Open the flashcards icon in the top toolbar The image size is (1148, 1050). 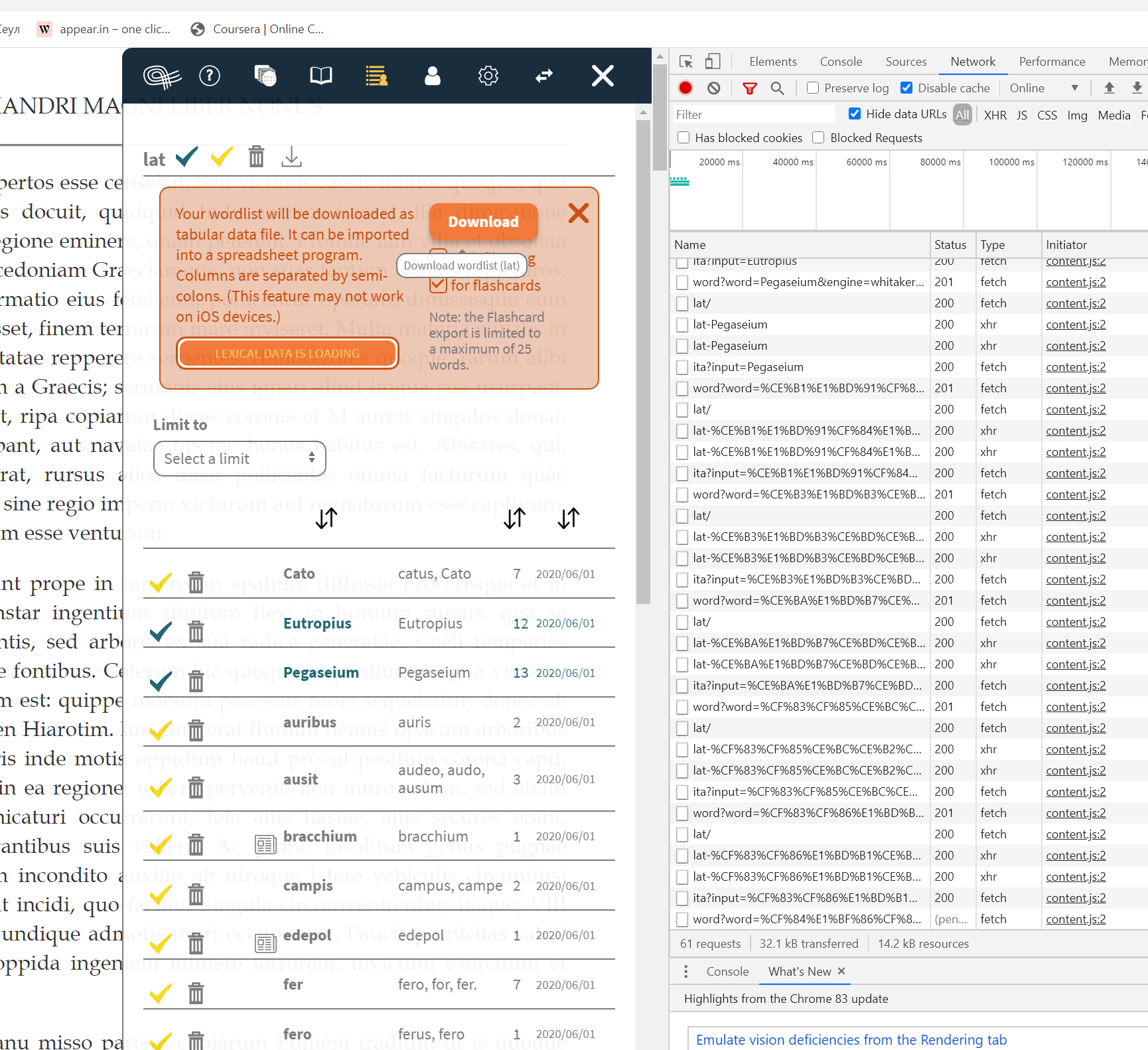pos(265,76)
